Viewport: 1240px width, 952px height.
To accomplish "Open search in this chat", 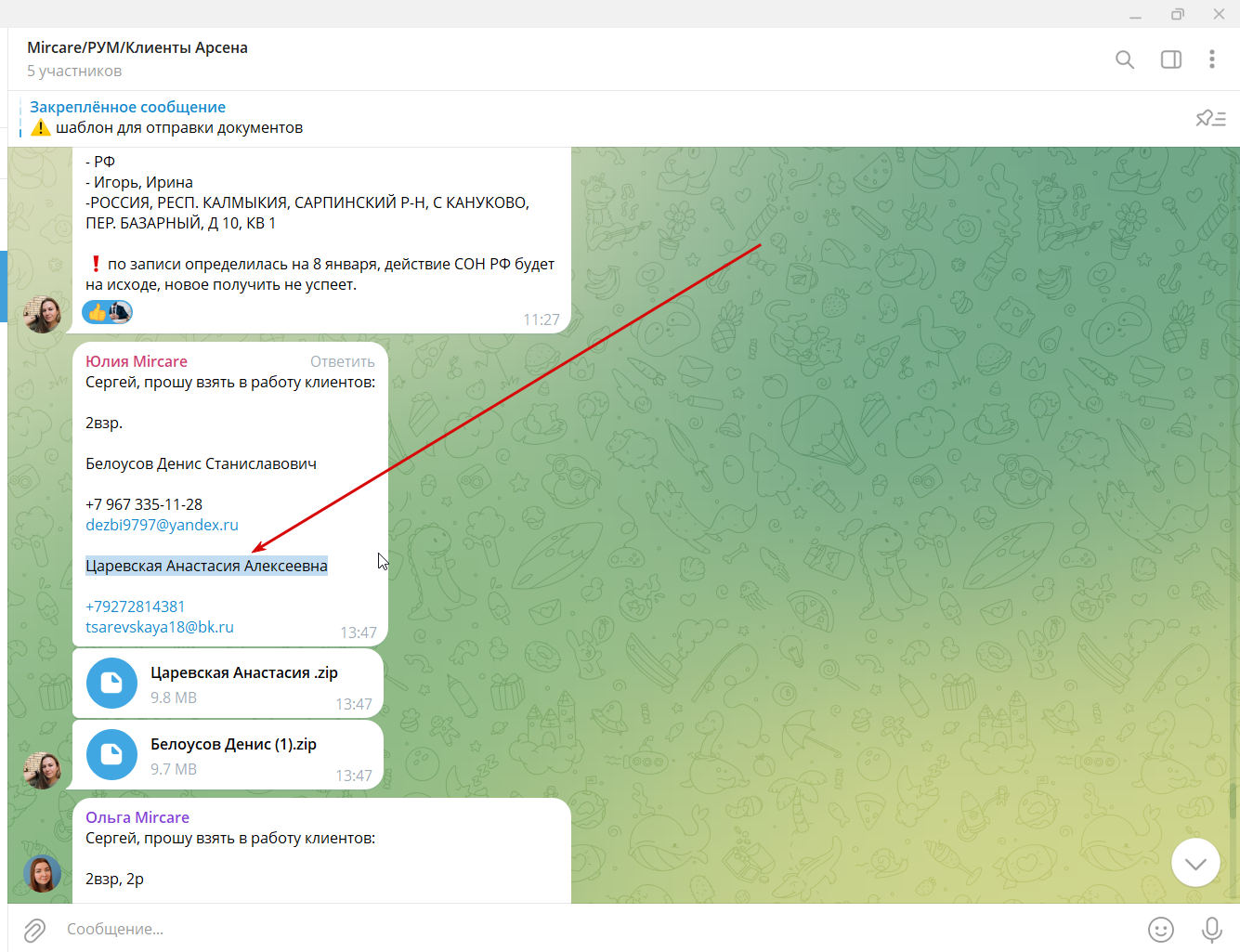I will click(1124, 59).
